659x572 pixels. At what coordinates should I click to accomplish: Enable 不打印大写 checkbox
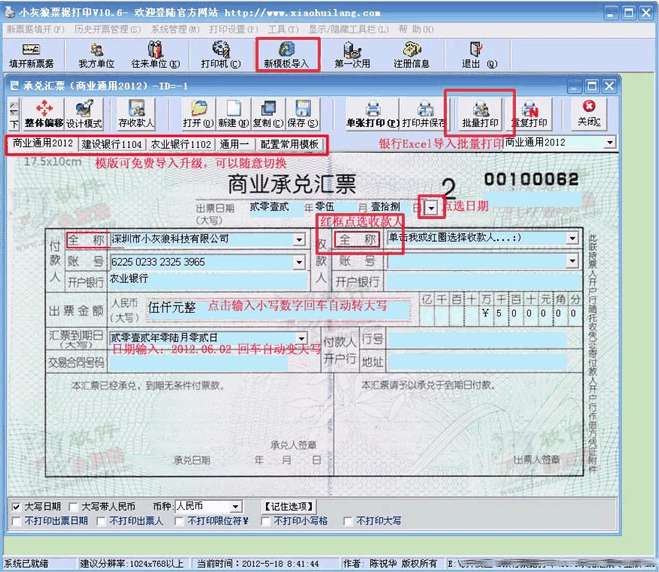pyautogui.click(x=348, y=522)
